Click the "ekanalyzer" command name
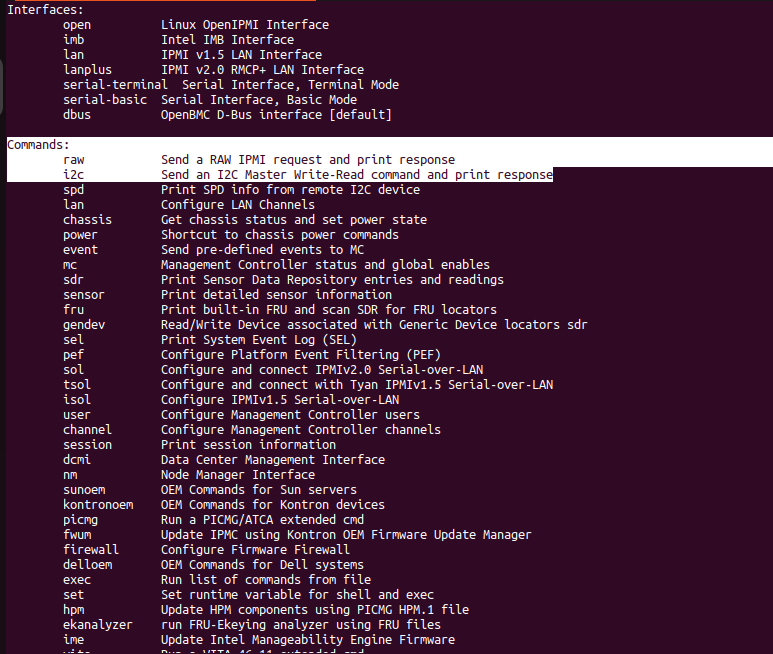 pyautogui.click(x=97, y=625)
